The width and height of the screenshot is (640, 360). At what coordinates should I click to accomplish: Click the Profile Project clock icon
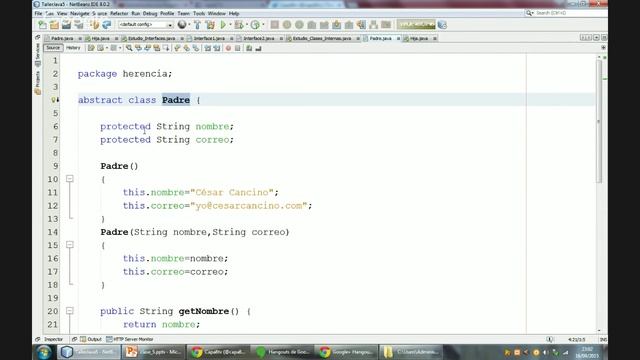point(255,25)
